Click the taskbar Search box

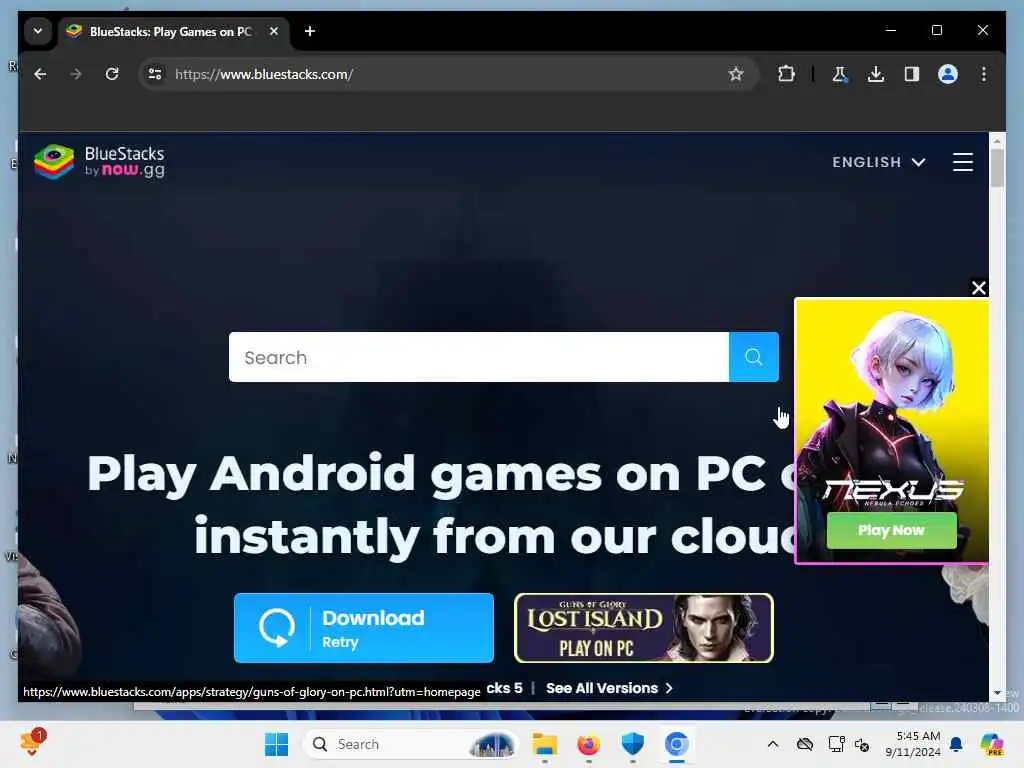click(411, 744)
